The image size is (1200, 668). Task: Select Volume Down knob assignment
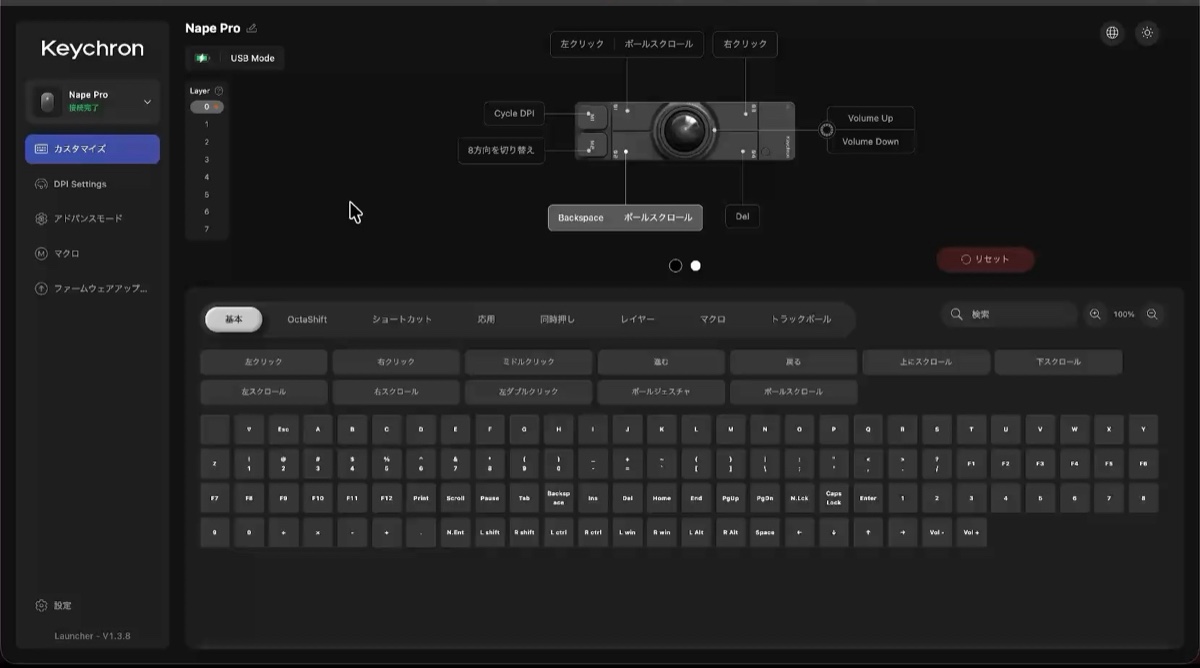(870, 142)
